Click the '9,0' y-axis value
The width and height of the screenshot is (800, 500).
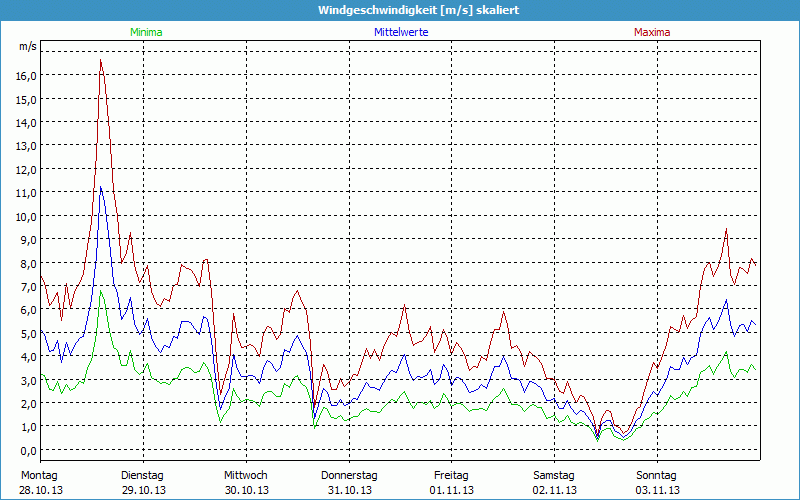[x=28, y=239]
